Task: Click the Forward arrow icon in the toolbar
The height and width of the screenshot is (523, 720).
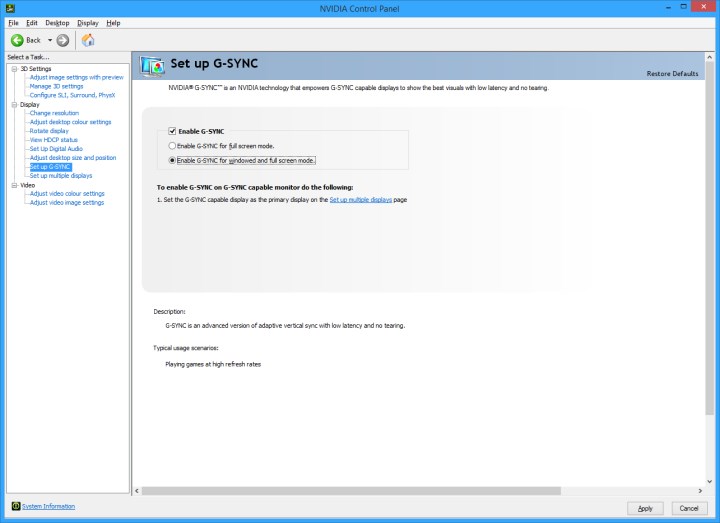Action: (63, 40)
